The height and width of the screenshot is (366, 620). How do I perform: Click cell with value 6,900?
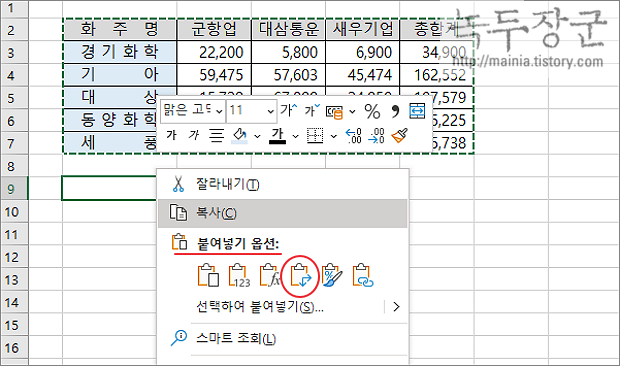363,52
